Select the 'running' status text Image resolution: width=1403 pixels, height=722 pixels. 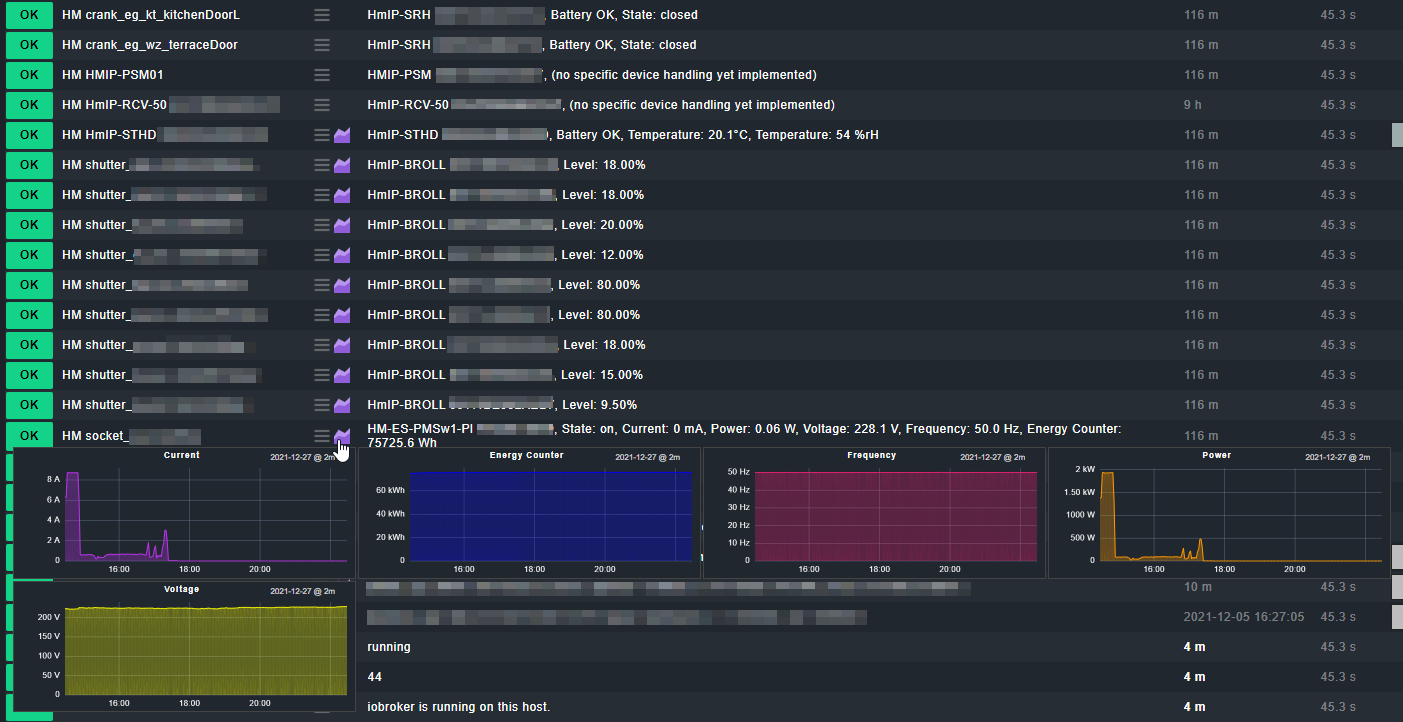389,647
